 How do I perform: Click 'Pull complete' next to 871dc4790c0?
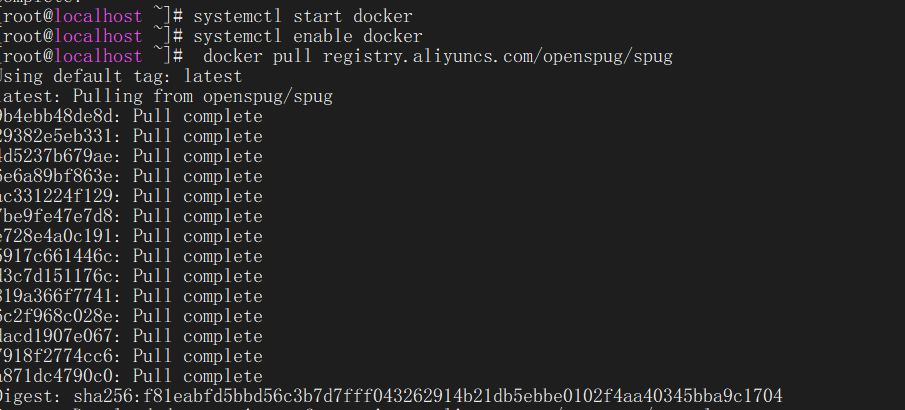[198, 376]
